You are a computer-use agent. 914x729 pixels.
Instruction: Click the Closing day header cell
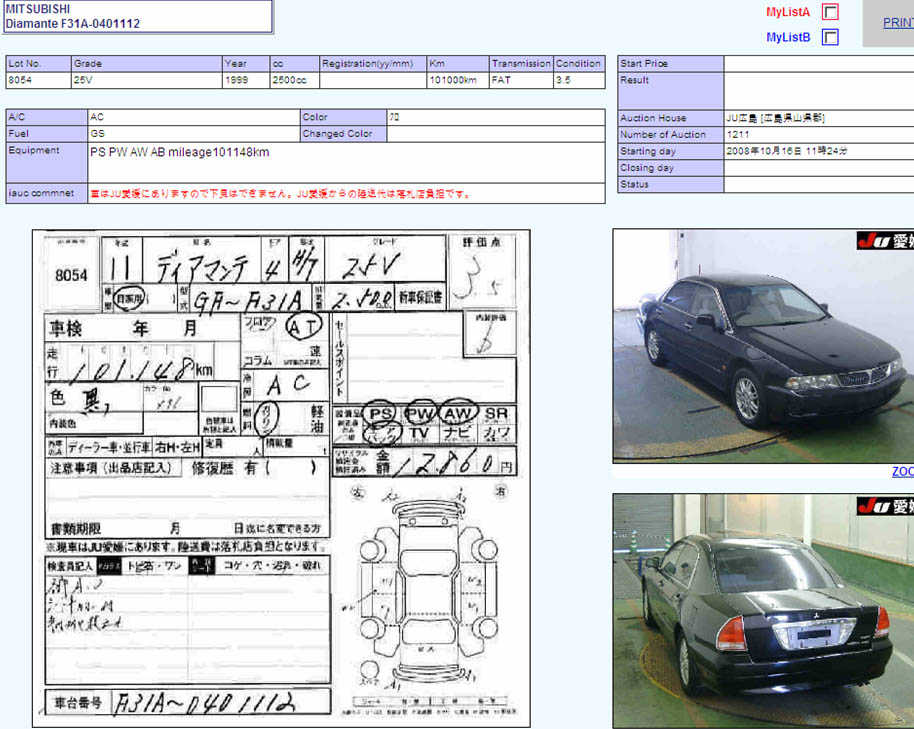click(671, 168)
